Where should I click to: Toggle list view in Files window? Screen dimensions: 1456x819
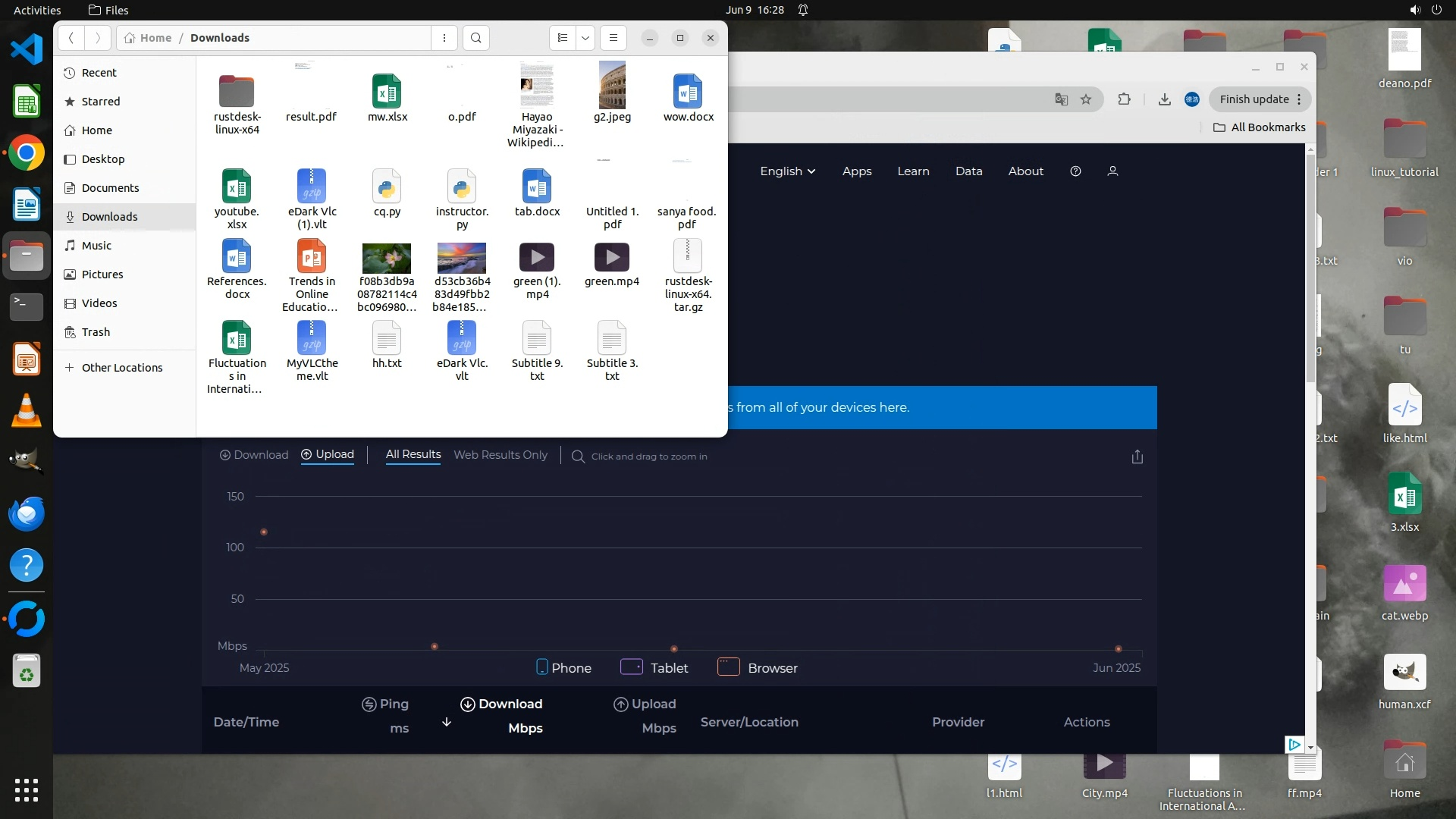pyautogui.click(x=562, y=38)
